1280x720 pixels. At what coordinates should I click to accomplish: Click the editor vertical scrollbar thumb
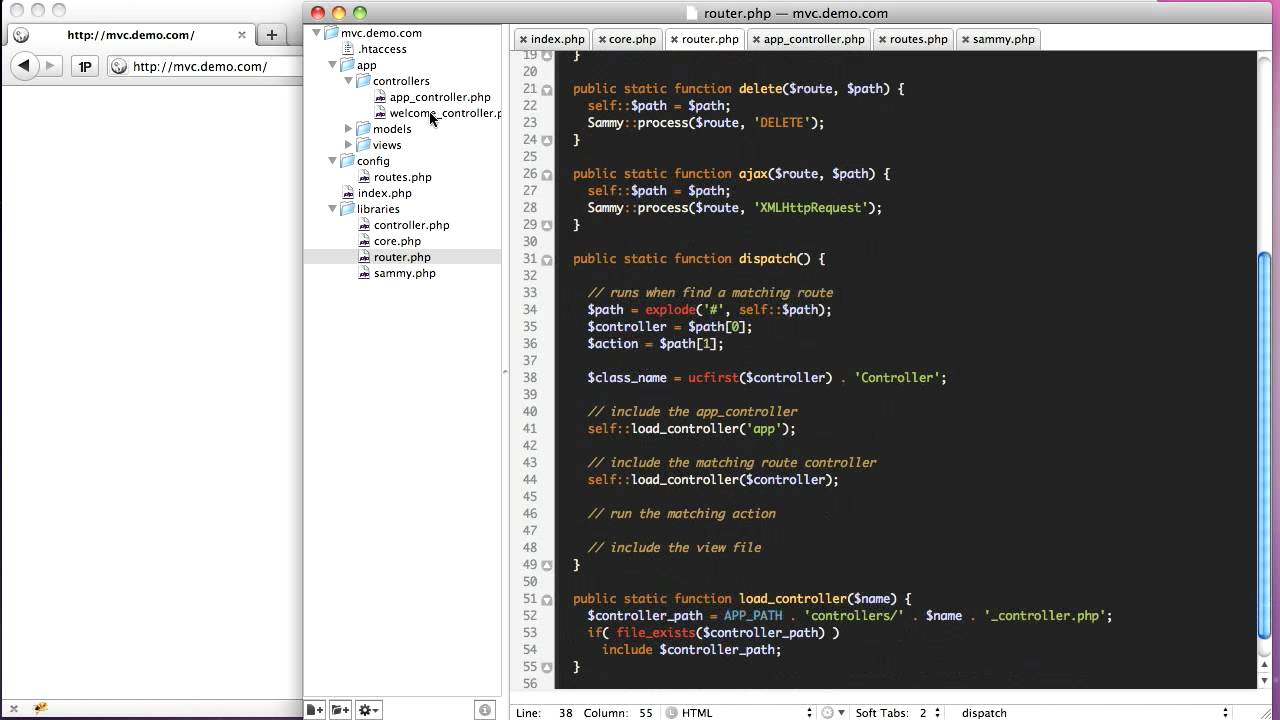(x=1264, y=445)
